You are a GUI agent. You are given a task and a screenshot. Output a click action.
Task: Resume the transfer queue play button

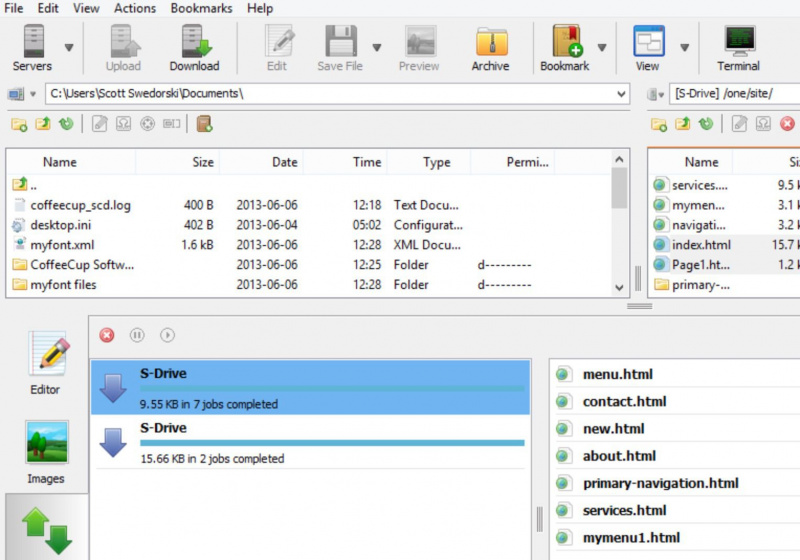[167, 335]
